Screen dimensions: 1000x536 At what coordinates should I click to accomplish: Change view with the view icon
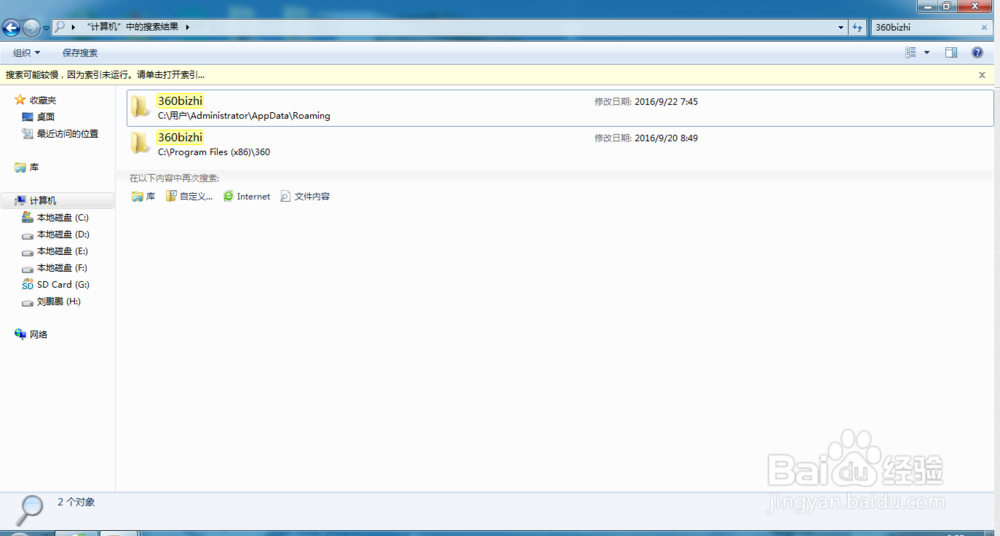point(910,52)
